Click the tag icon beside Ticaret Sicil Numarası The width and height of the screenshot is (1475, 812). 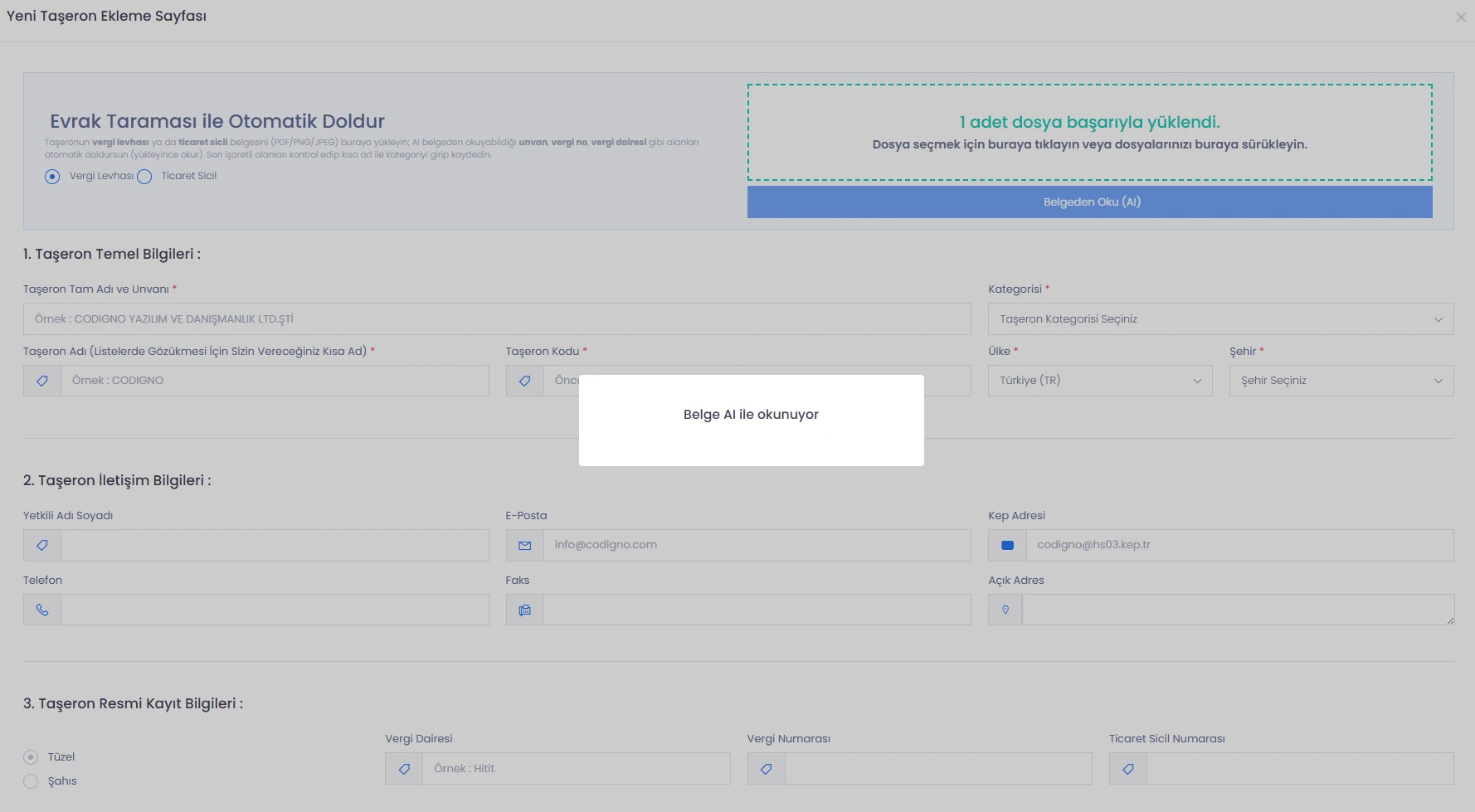tap(1128, 769)
